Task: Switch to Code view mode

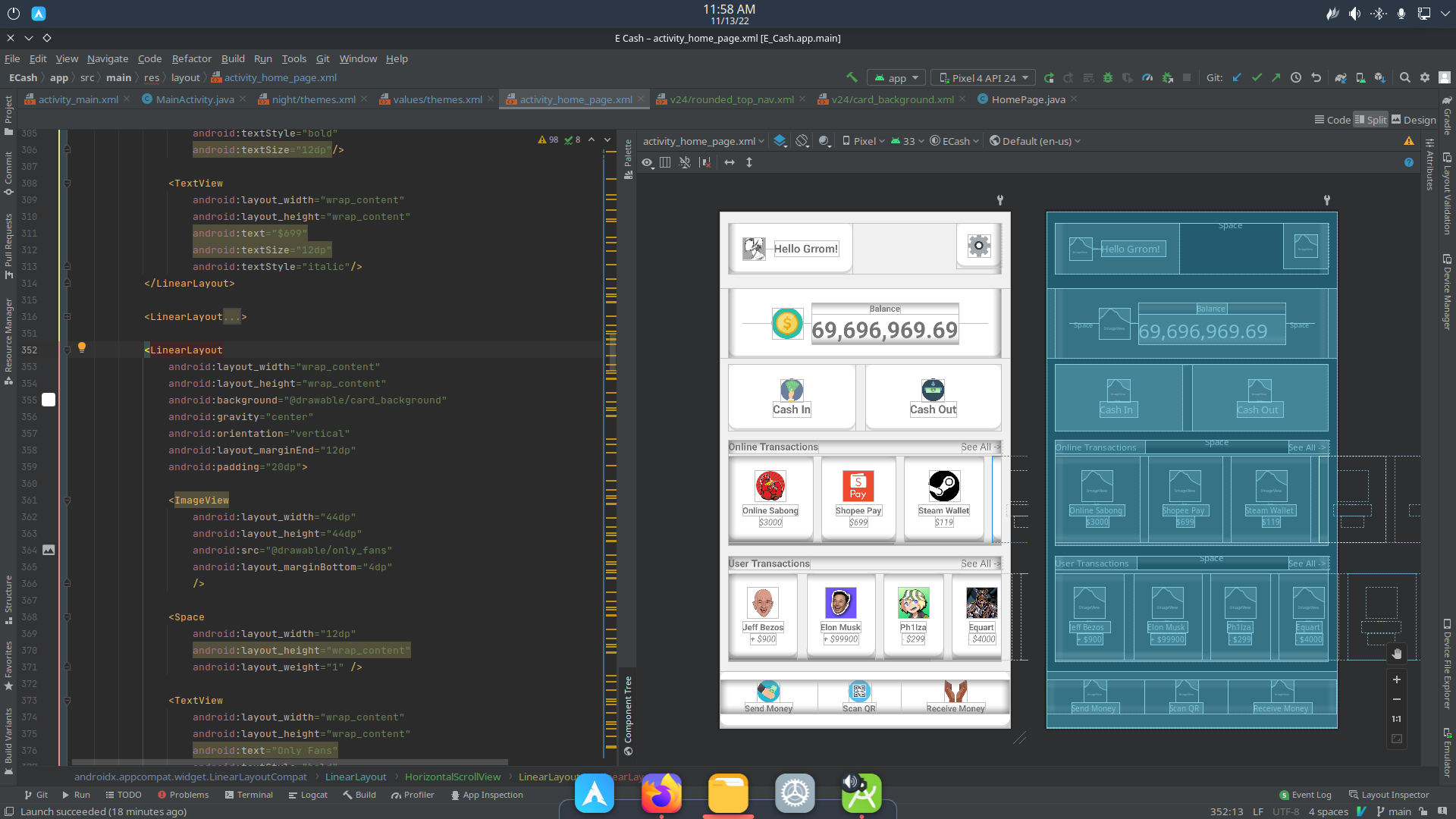Action: click(1332, 120)
